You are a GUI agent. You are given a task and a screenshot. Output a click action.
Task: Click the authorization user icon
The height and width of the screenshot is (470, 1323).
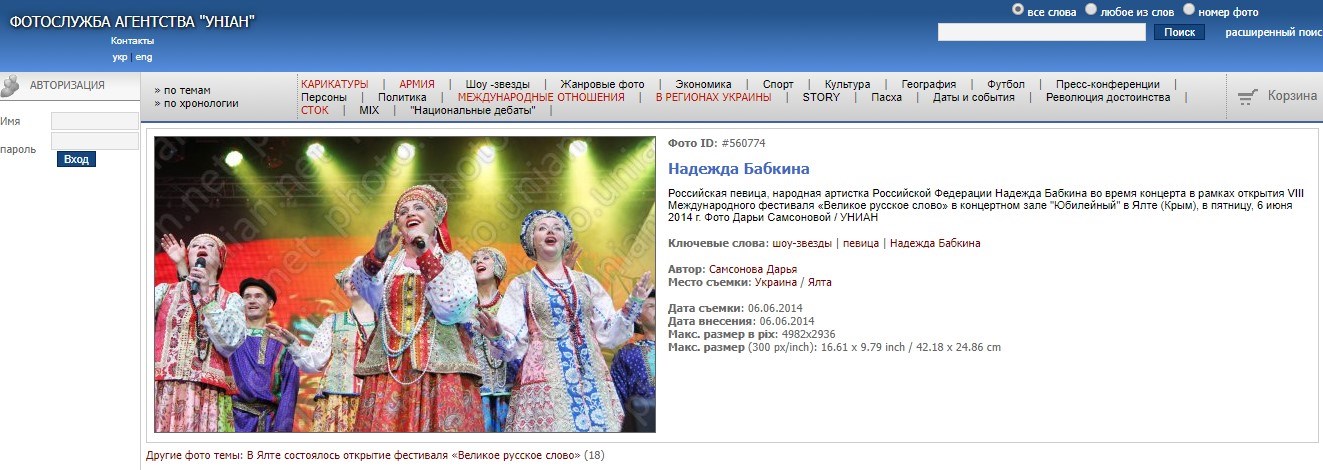(11, 86)
